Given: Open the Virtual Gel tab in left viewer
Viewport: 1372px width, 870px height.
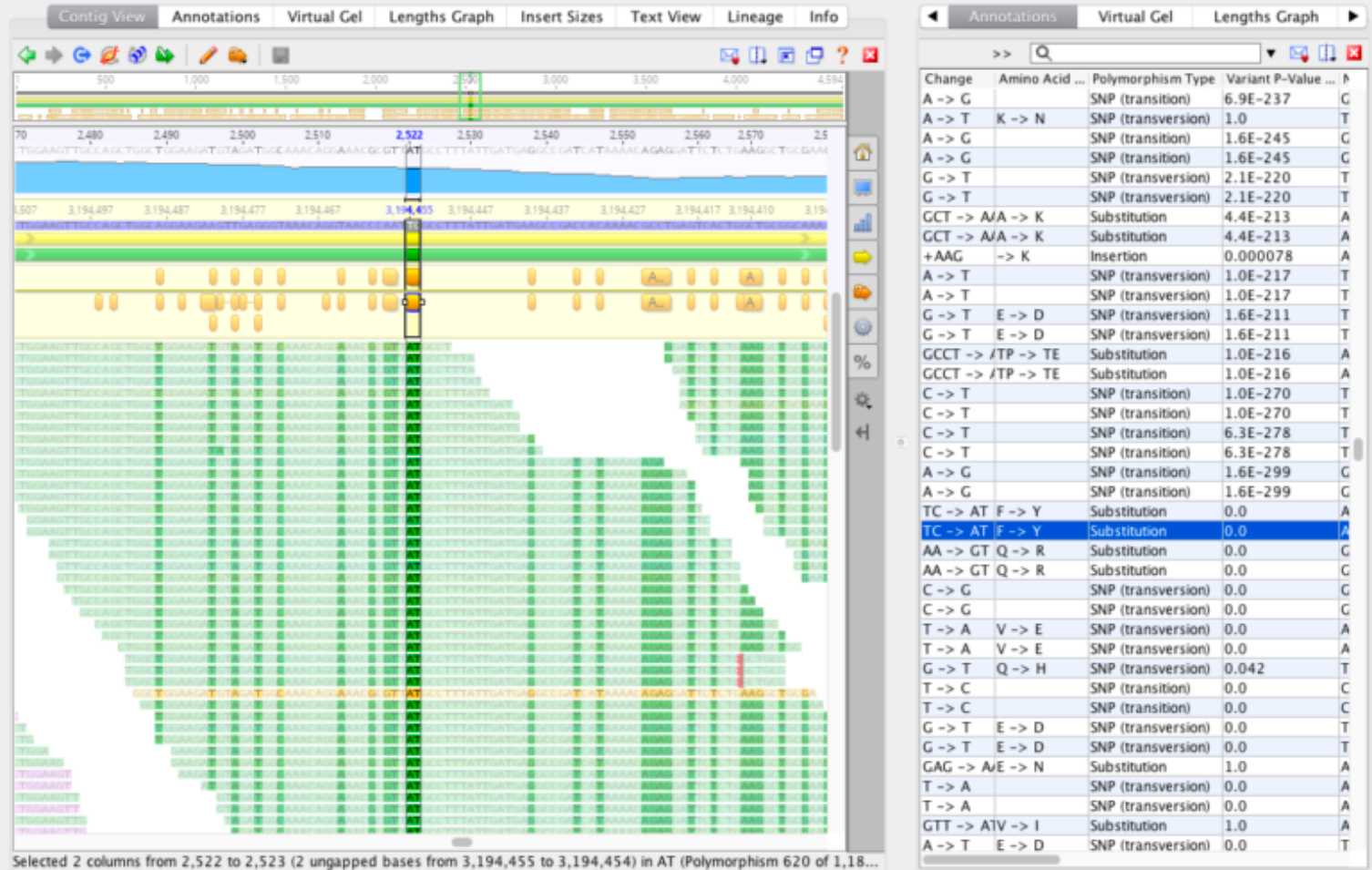Looking at the screenshot, I should click(x=324, y=16).
